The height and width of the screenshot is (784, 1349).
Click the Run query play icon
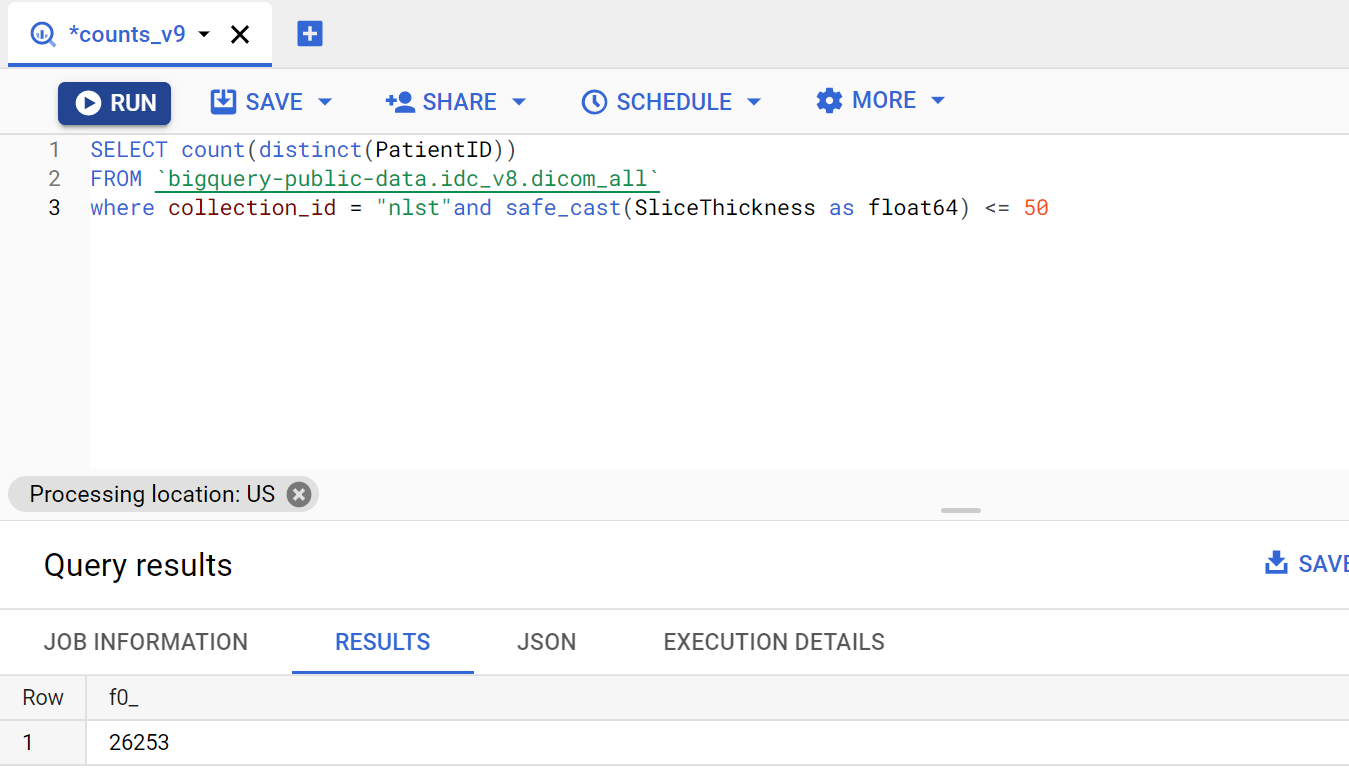pos(89,101)
